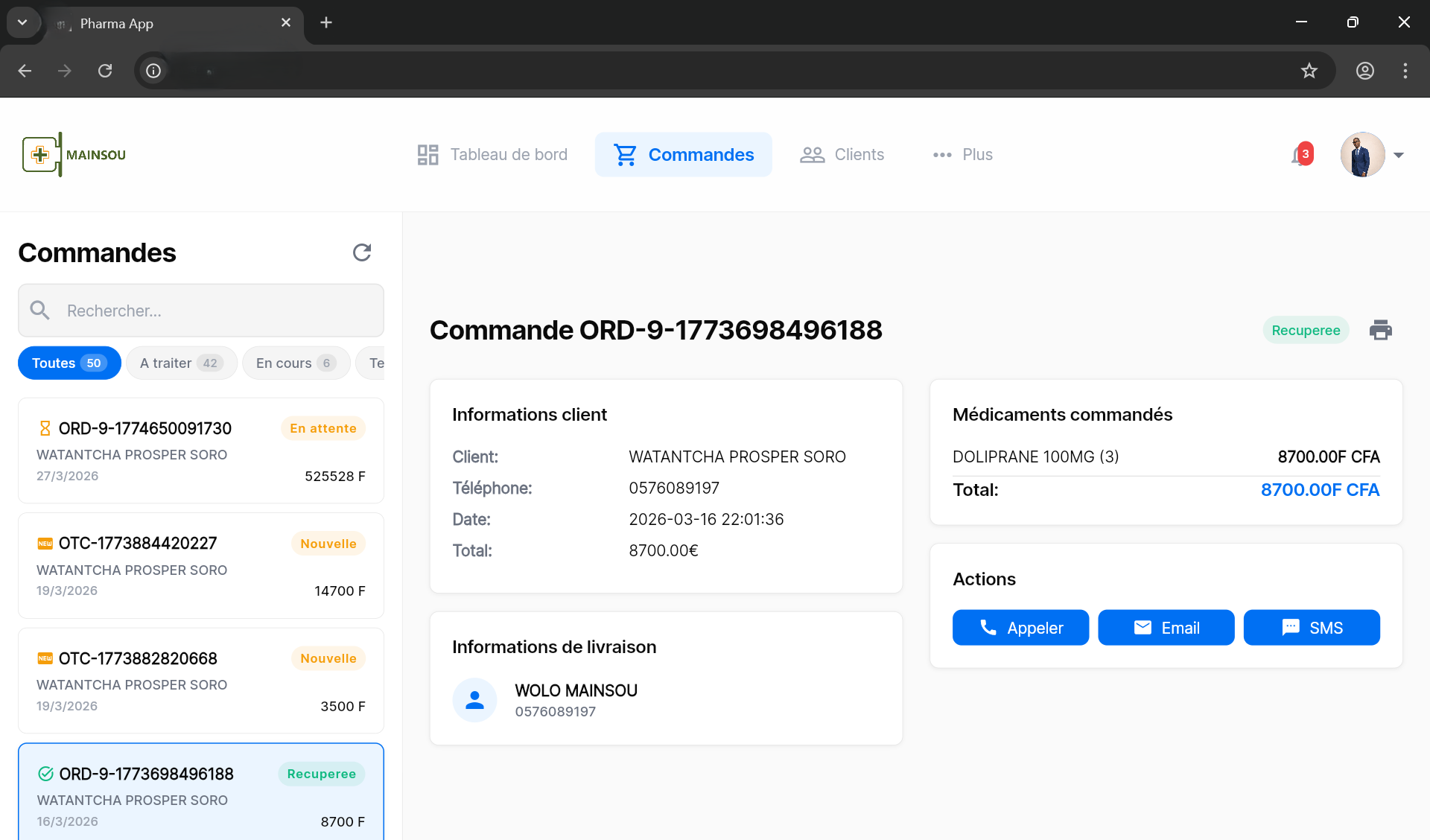Click the Clients people icon
The height and width of the screenshot is (840, 1430).
812,154
